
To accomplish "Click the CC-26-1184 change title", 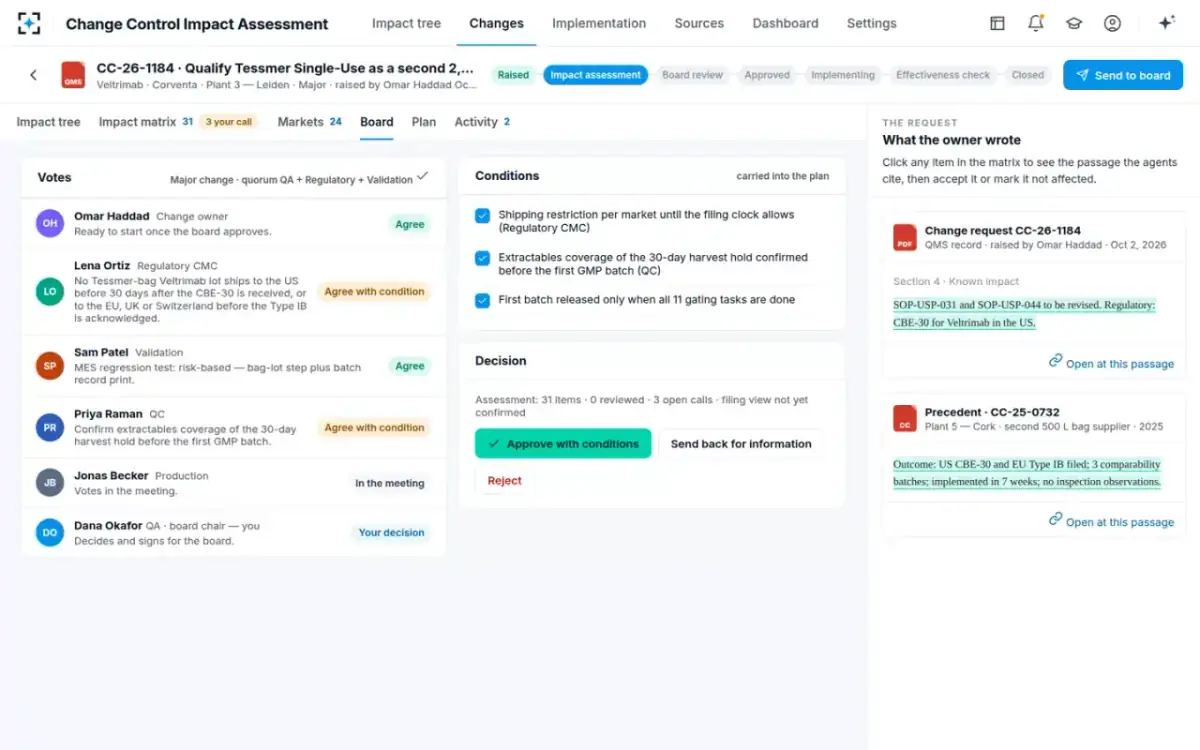I will [x=285, y=69].
